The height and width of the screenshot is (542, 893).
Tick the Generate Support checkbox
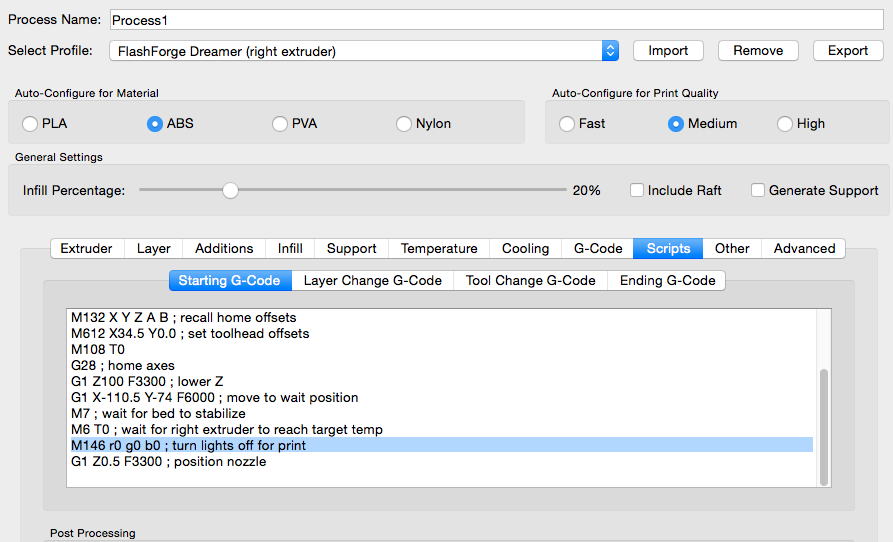point(757,190)
